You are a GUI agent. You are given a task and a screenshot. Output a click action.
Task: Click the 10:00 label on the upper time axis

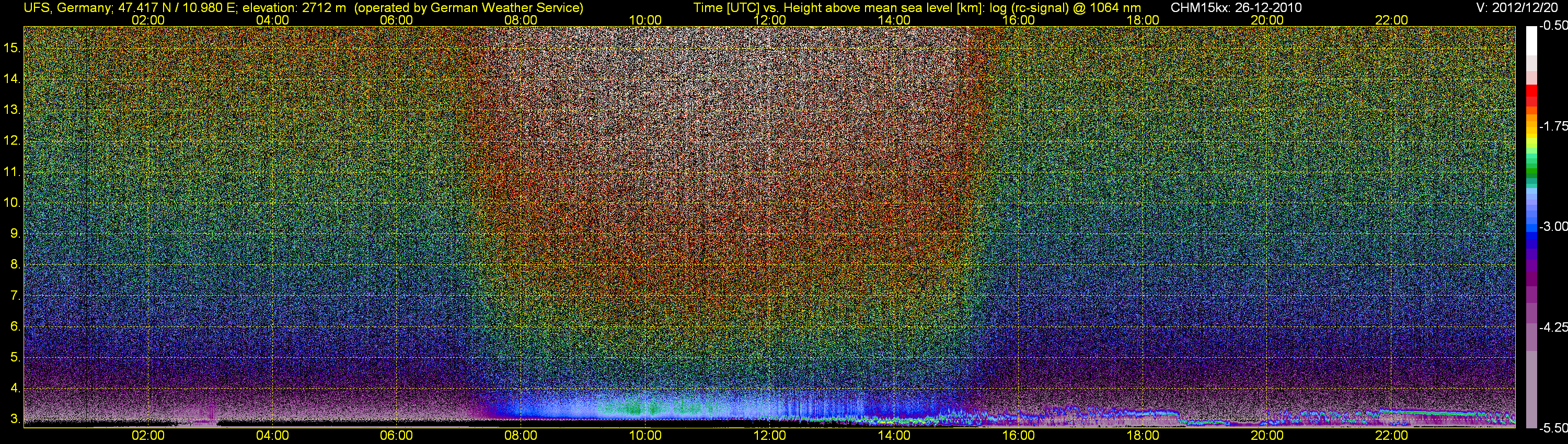click(645, 20)
